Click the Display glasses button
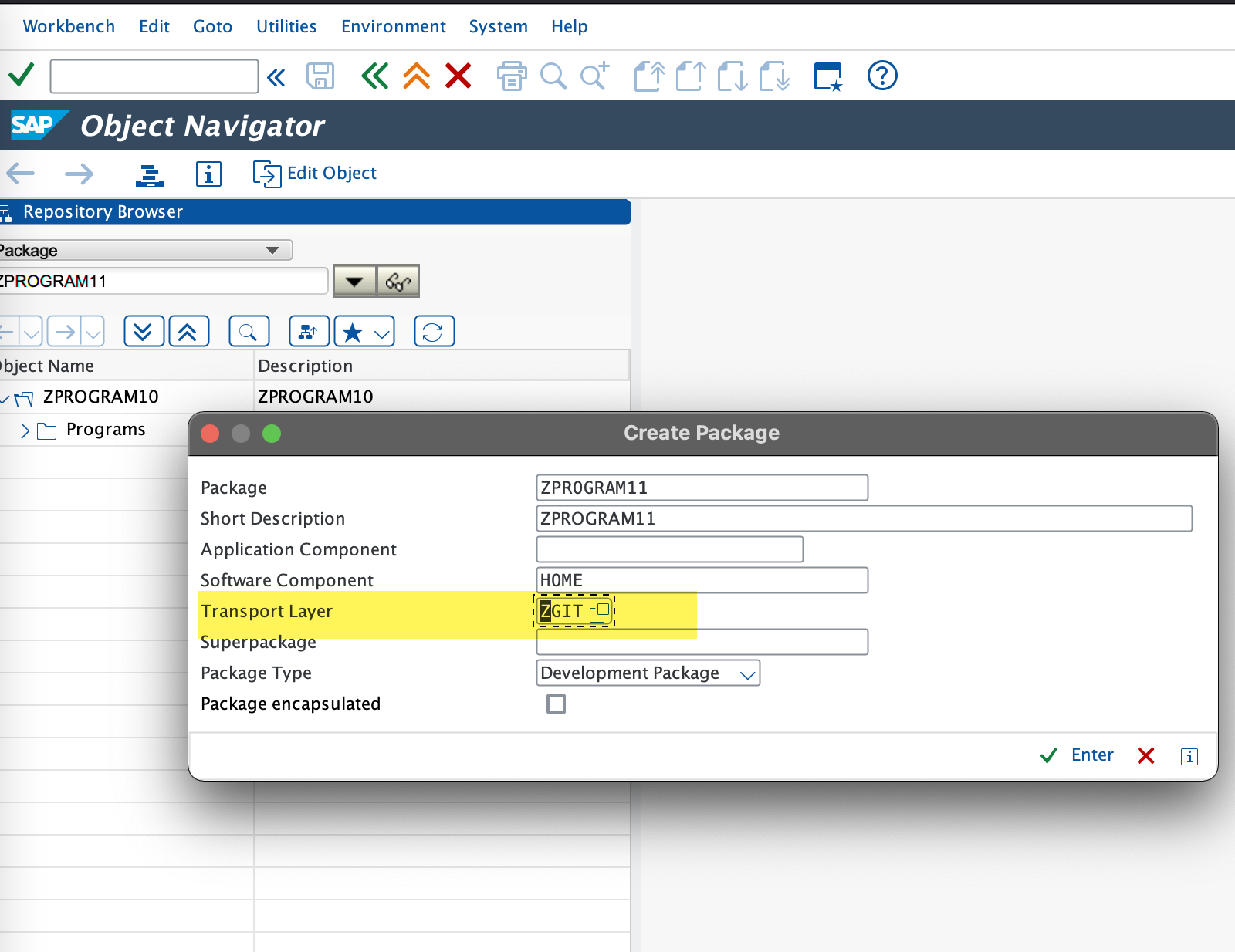Viewport: 1235px width, 952px height. tap(398, 281)
